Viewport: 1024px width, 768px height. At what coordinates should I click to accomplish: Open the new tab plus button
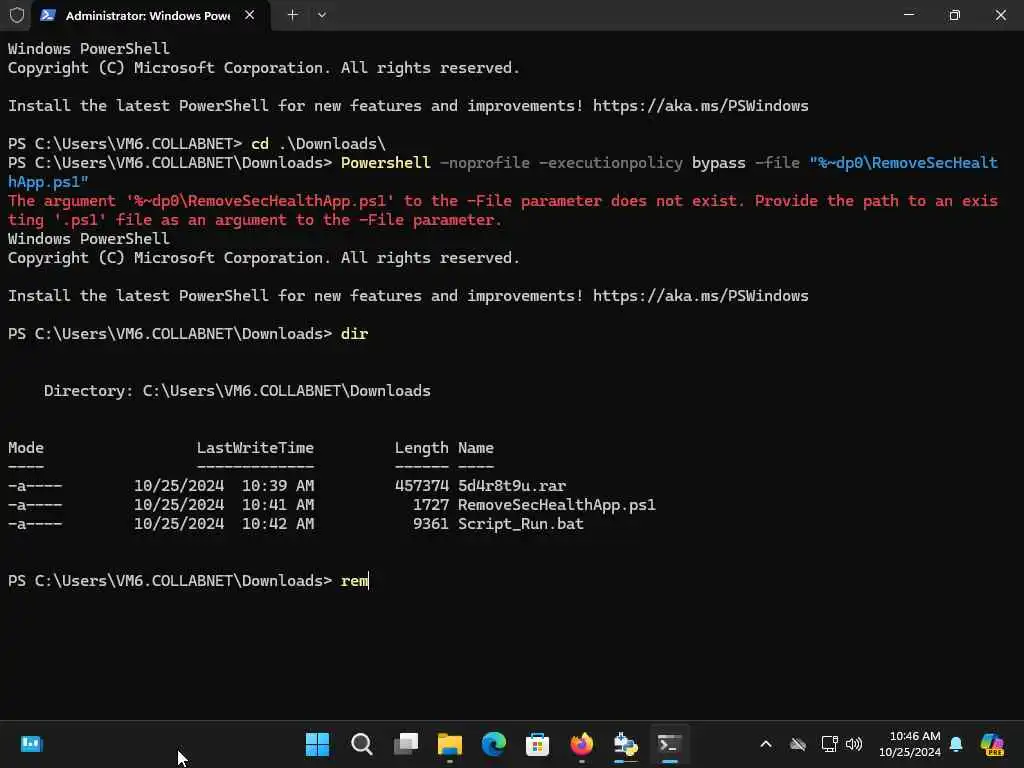[293, 15]
